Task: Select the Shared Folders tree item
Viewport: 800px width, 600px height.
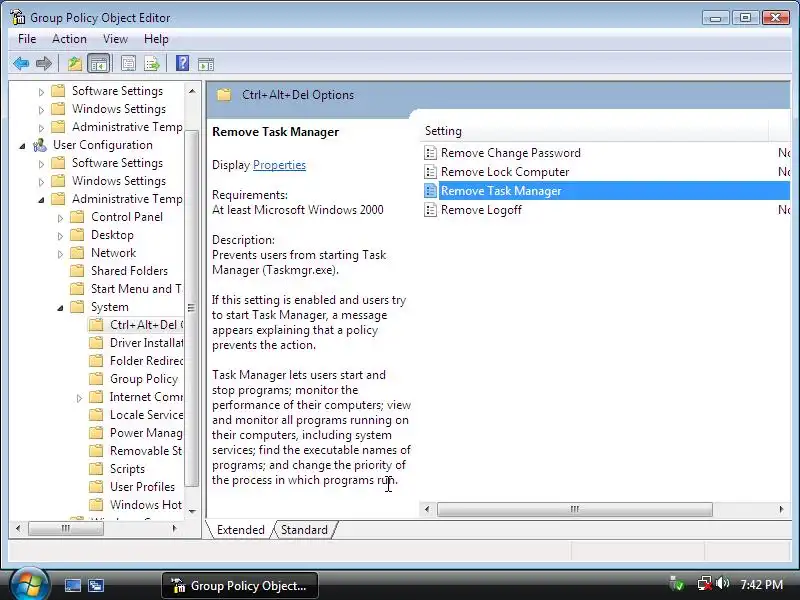Action: [129, 271]
